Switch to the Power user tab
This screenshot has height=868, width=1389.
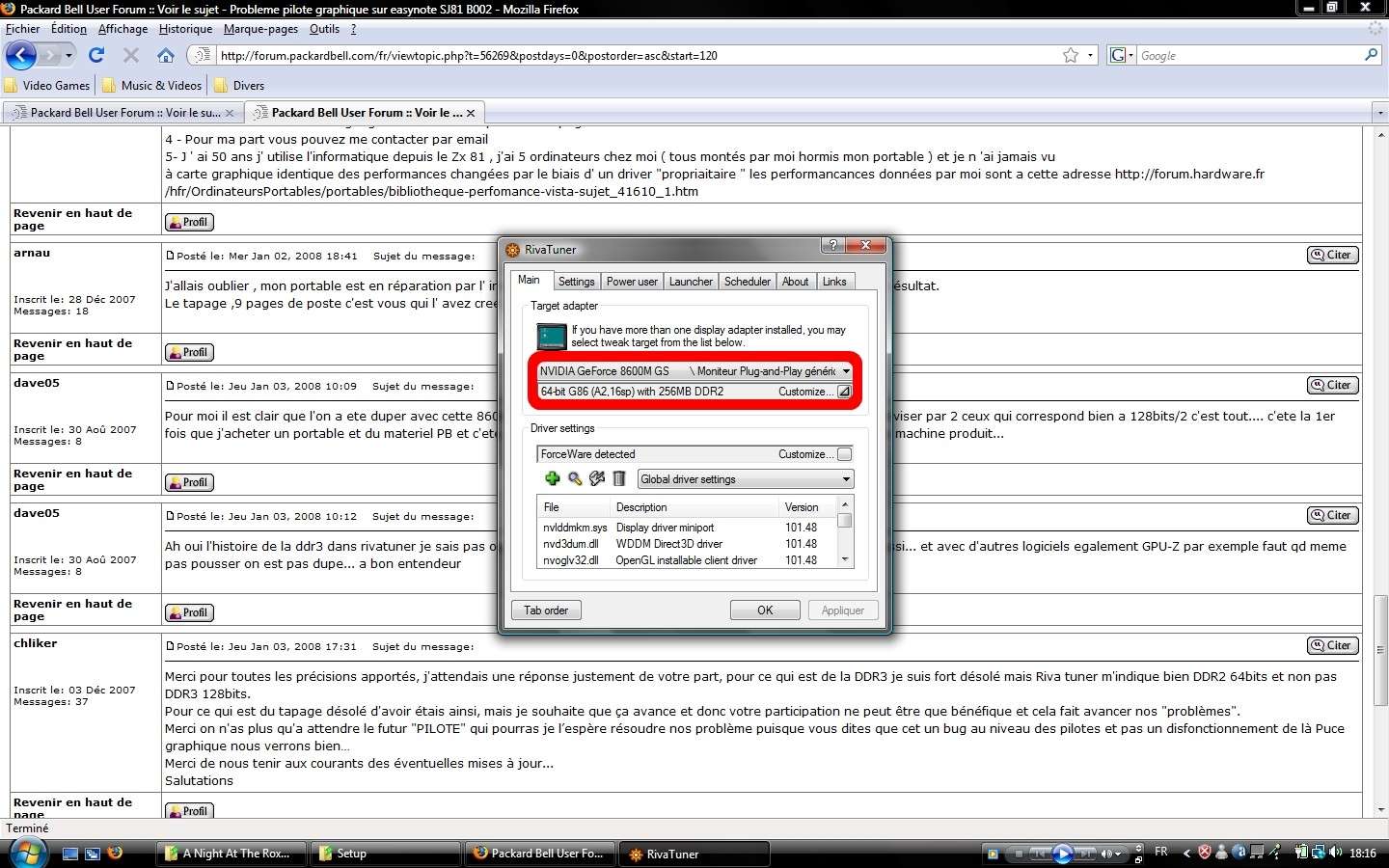(632, 282)
